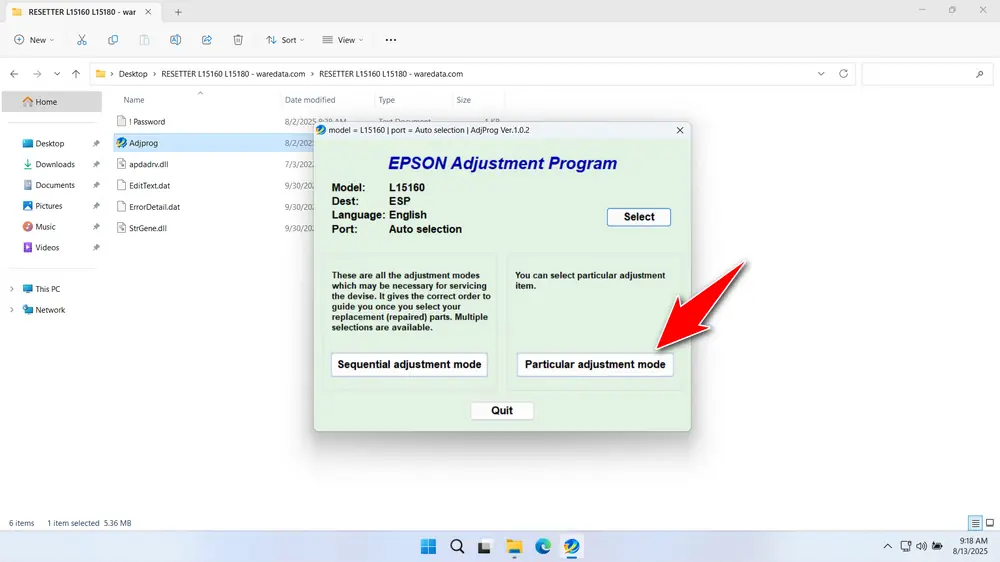
Task: Open the Sort dropdown menu
Action: [x=285, y=40]
